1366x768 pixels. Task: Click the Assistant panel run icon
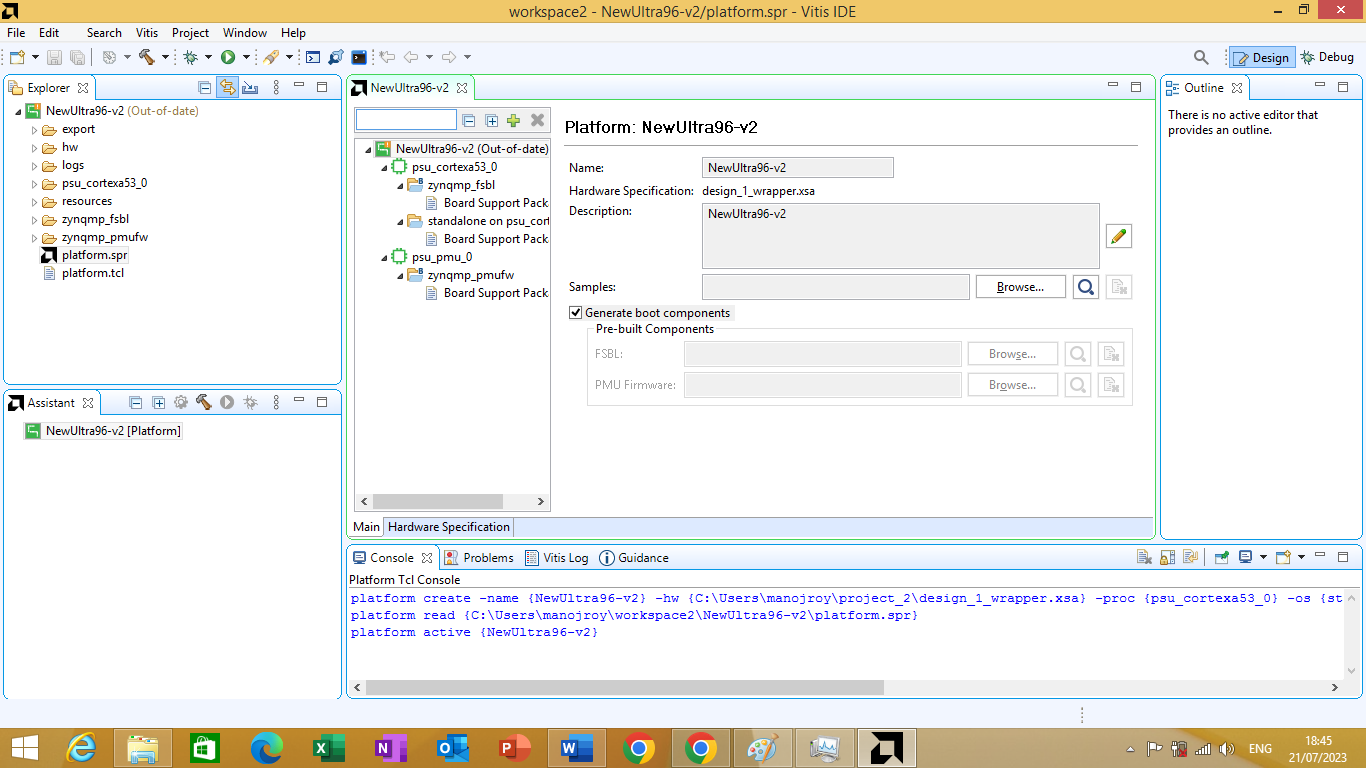[x=227, y=402]
